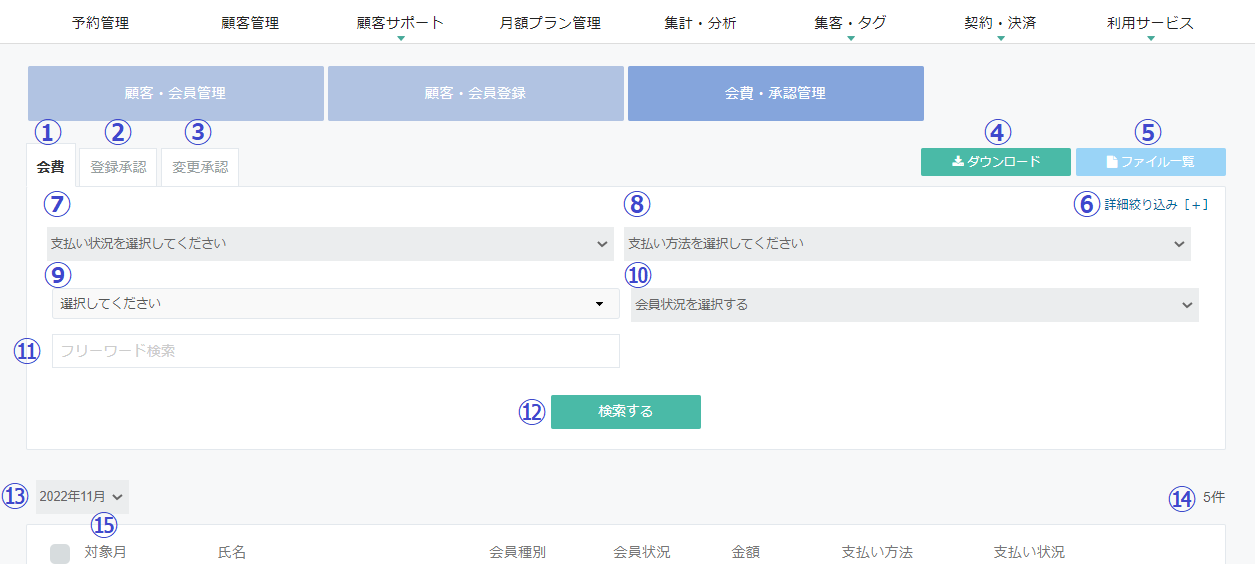Open the 月額プラン管理 menu
Viewport: 1255px width, 564px height.
click(550, 23)
